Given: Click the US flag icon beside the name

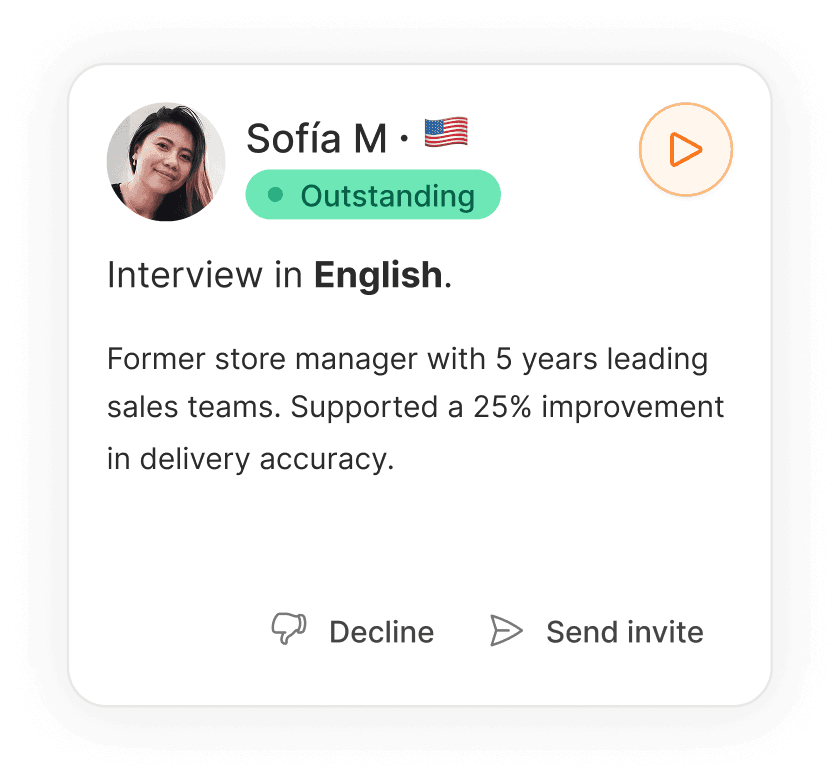Looking at the screenshot, I should pyautogui.click(x=446, y=132).
